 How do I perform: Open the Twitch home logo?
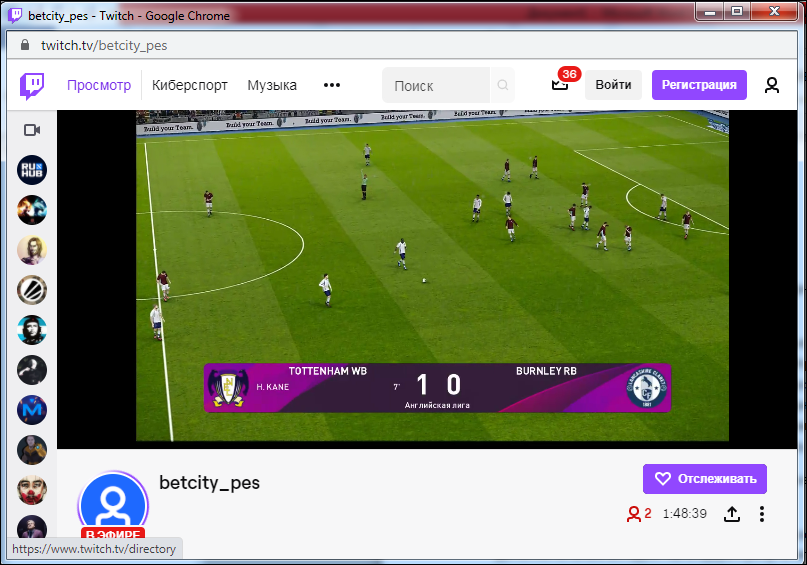32,85
